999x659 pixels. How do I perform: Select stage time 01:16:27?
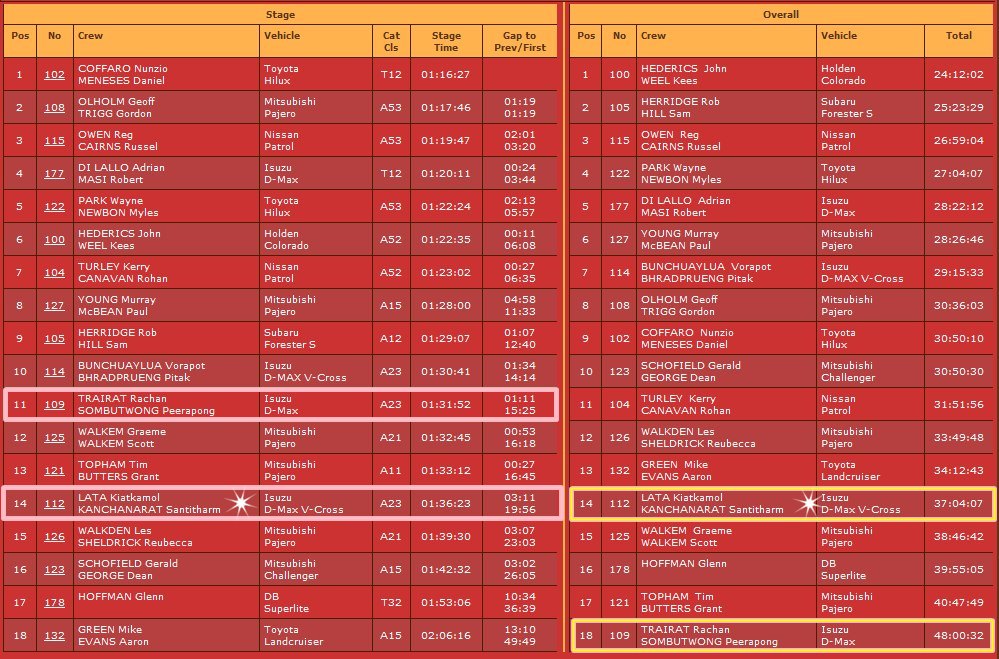(446, 75)
